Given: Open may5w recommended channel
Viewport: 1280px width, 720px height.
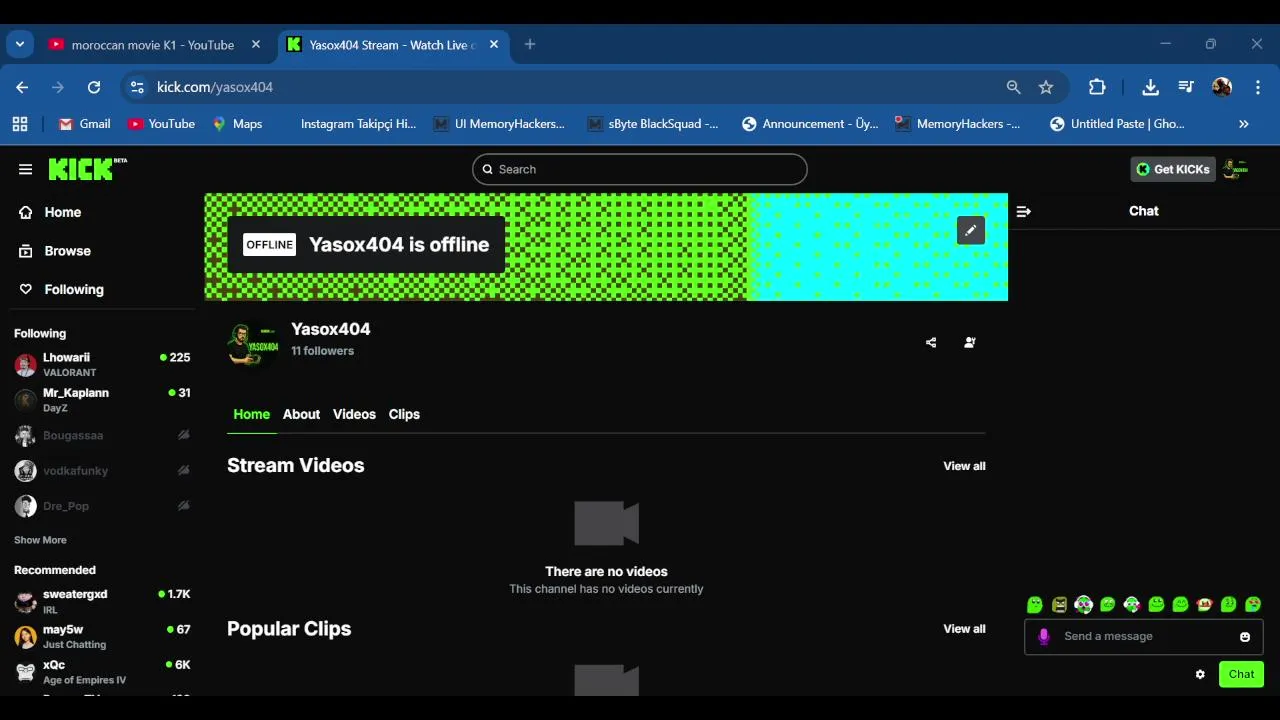Looking at the screenshot, I should pos(102,636).
